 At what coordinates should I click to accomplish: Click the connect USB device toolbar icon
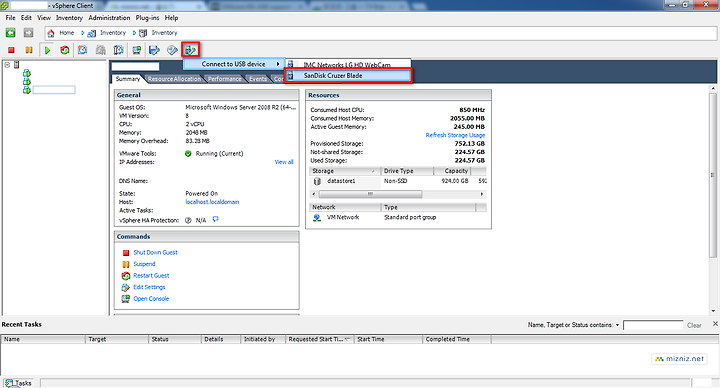coord(190,50)
